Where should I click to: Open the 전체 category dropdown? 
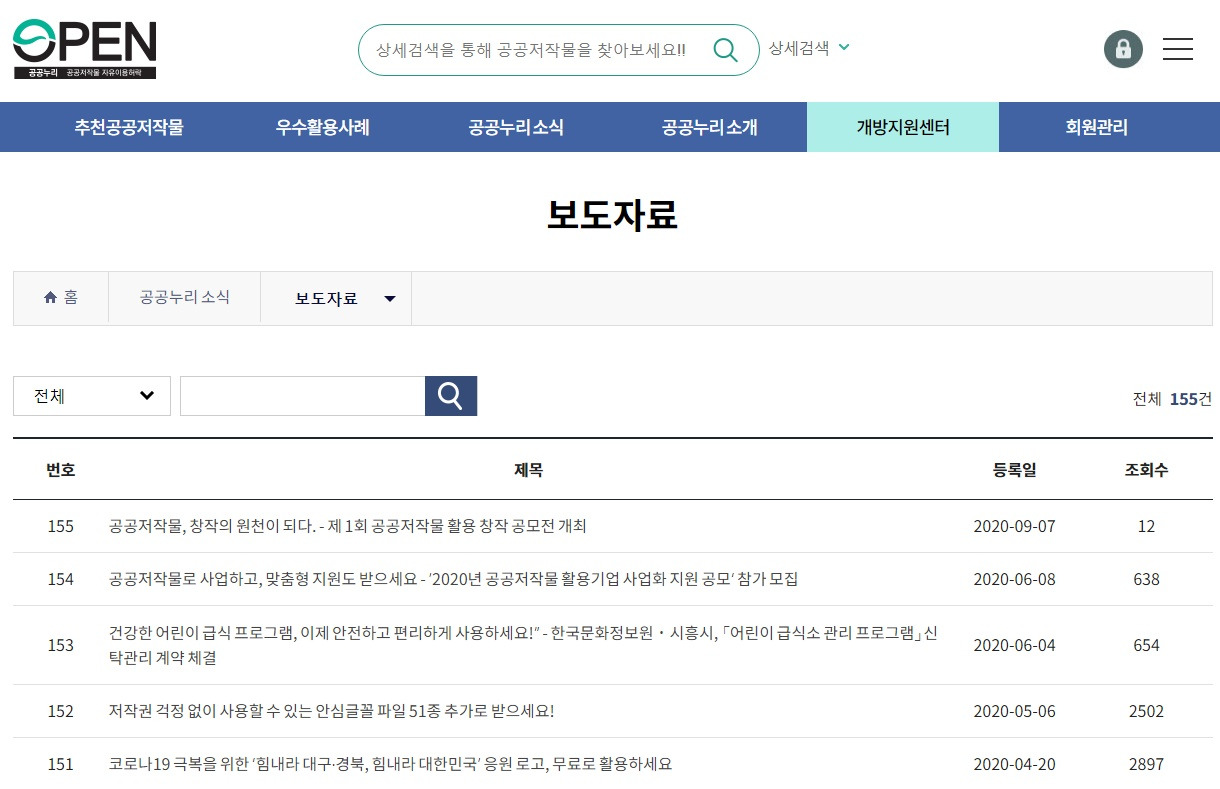[91, 395]
